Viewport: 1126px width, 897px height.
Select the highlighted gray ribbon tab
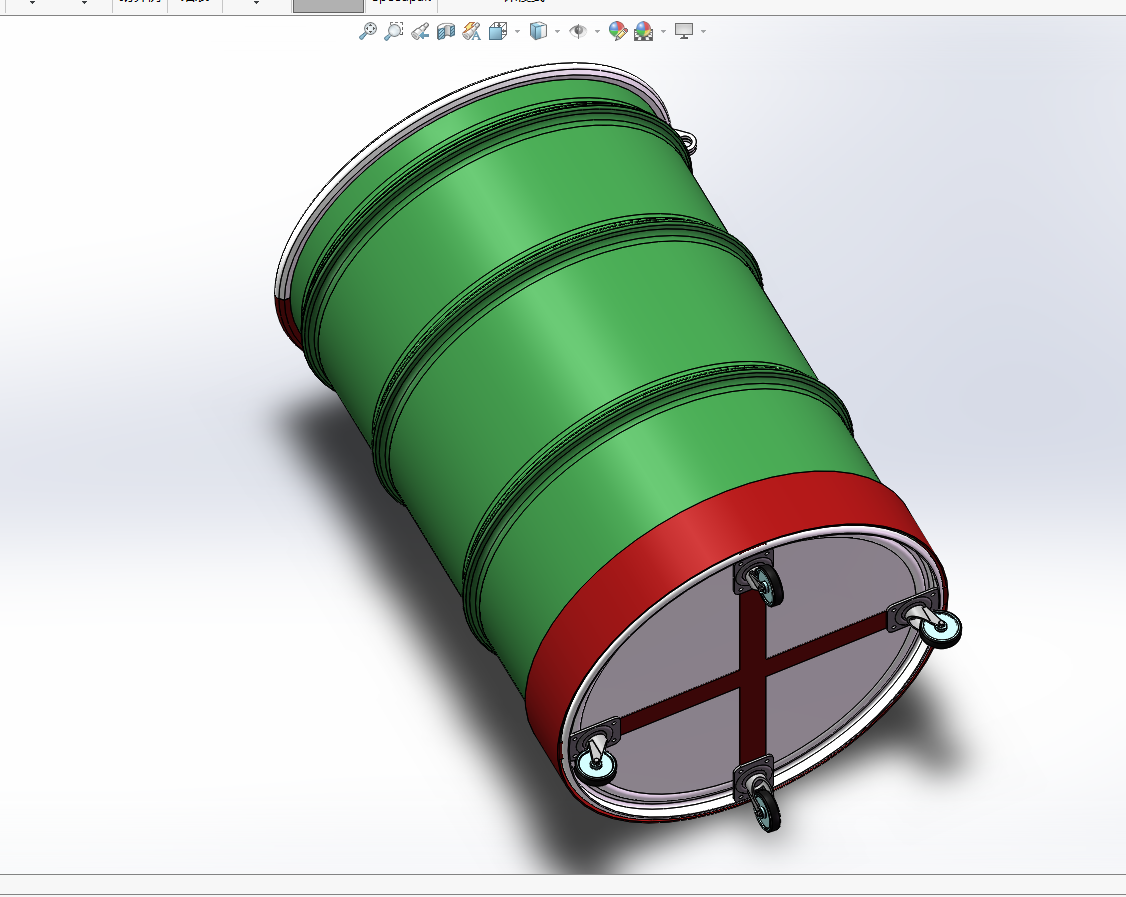pos(327,5)
